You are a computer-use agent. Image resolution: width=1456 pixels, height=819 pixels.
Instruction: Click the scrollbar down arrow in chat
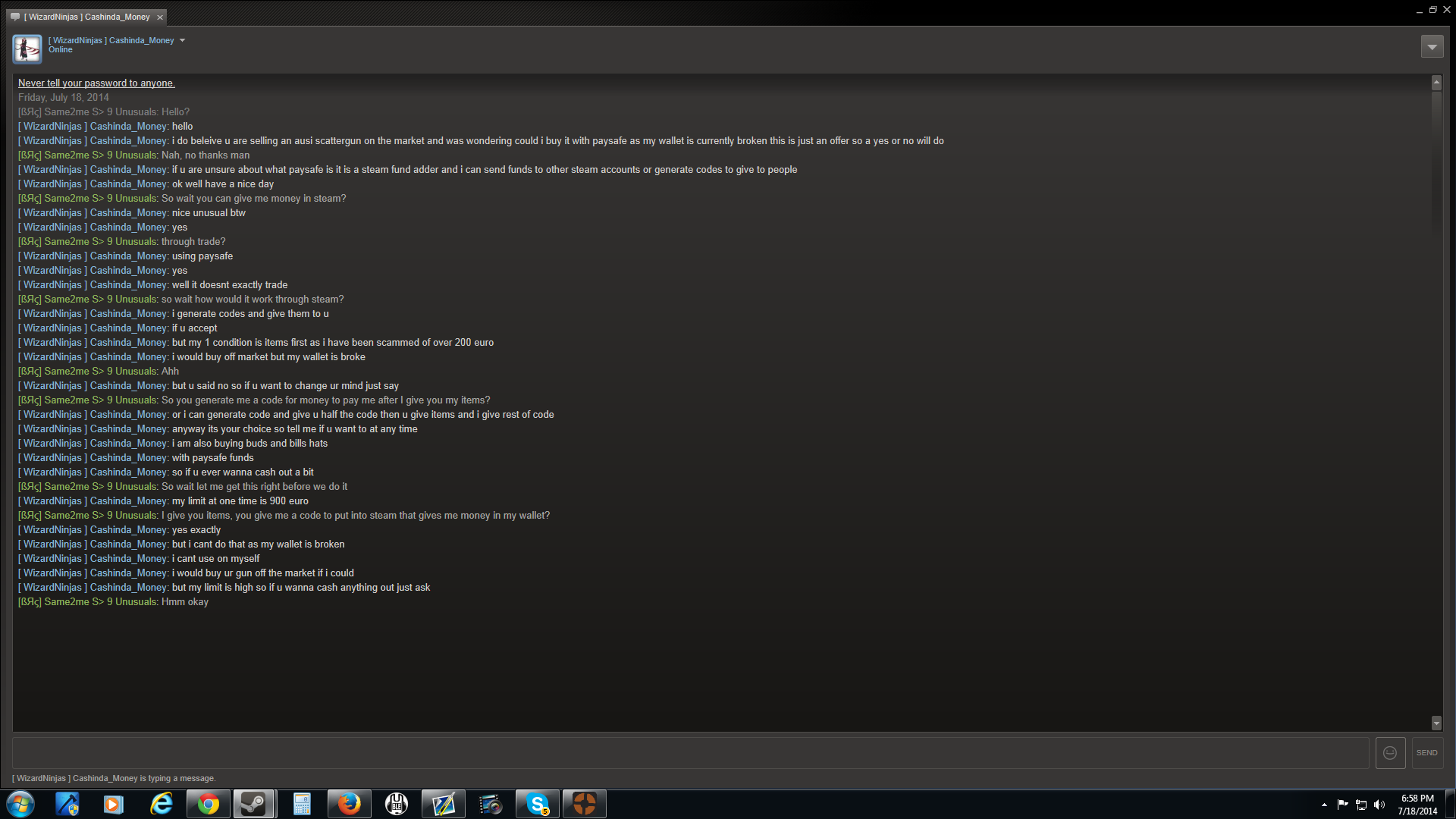point(1436,723)
